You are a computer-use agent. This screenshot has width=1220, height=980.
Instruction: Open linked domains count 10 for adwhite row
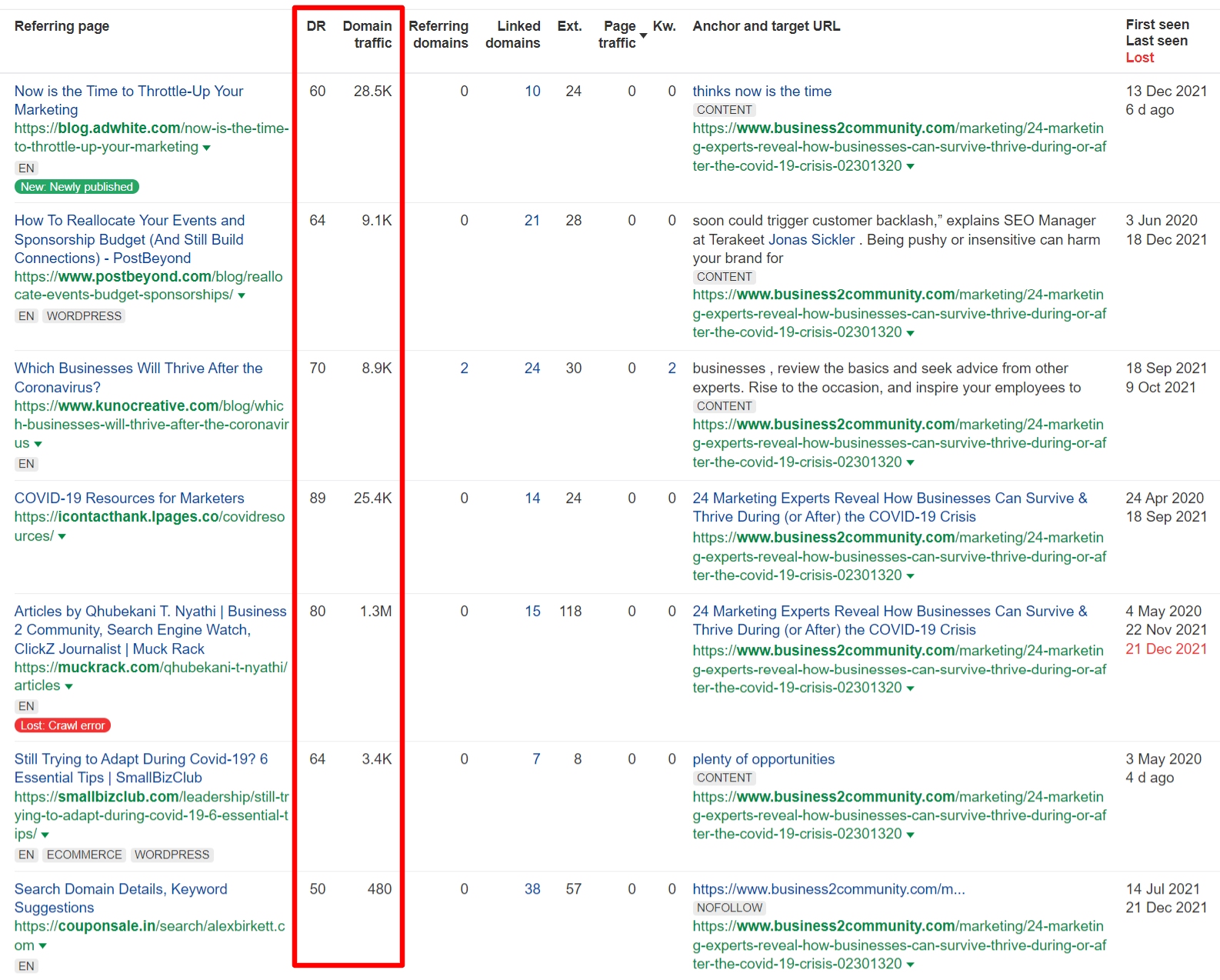(x=533, y=92)
